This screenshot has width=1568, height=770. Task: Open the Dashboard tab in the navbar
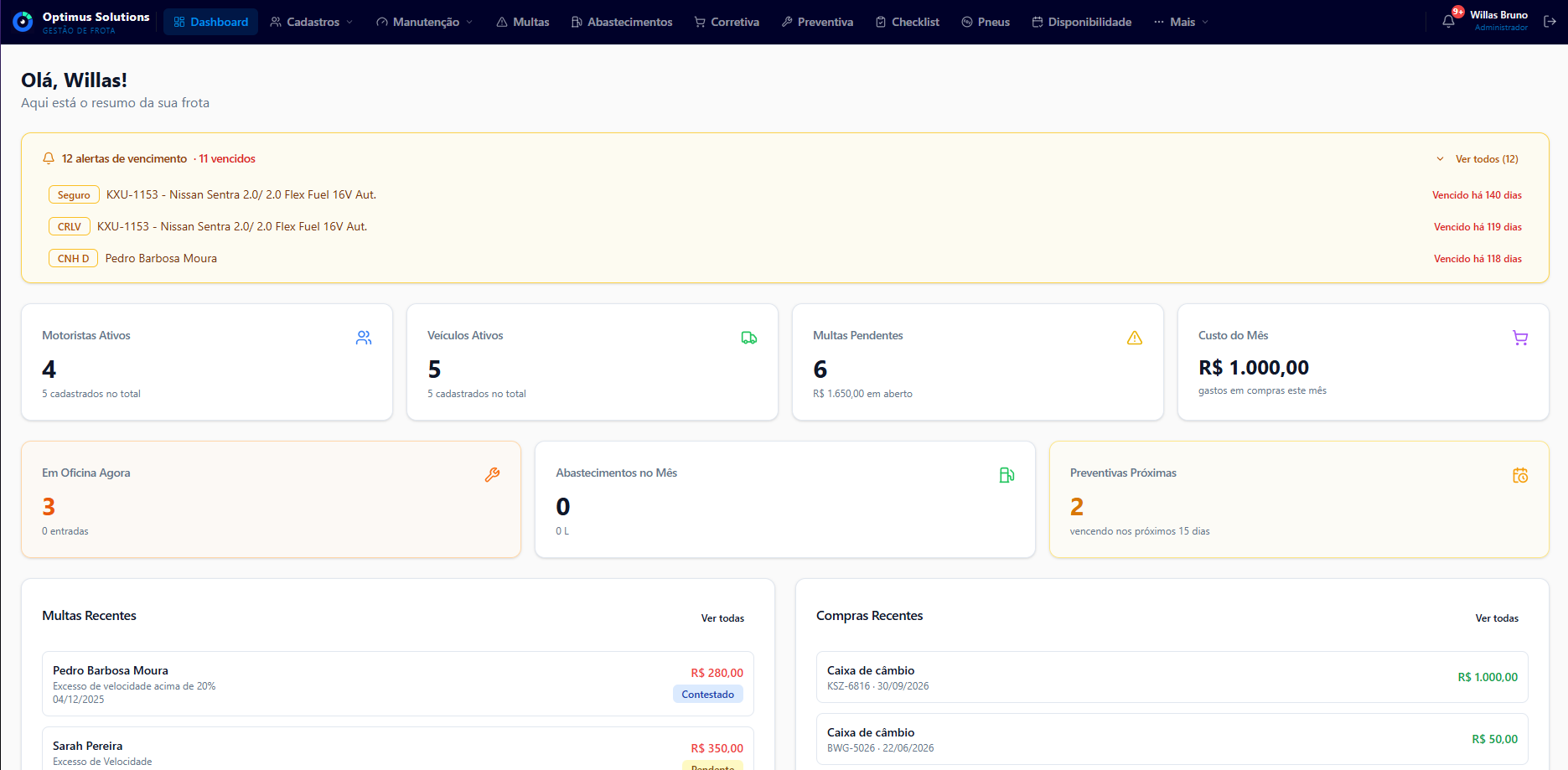tap(210, 22)
